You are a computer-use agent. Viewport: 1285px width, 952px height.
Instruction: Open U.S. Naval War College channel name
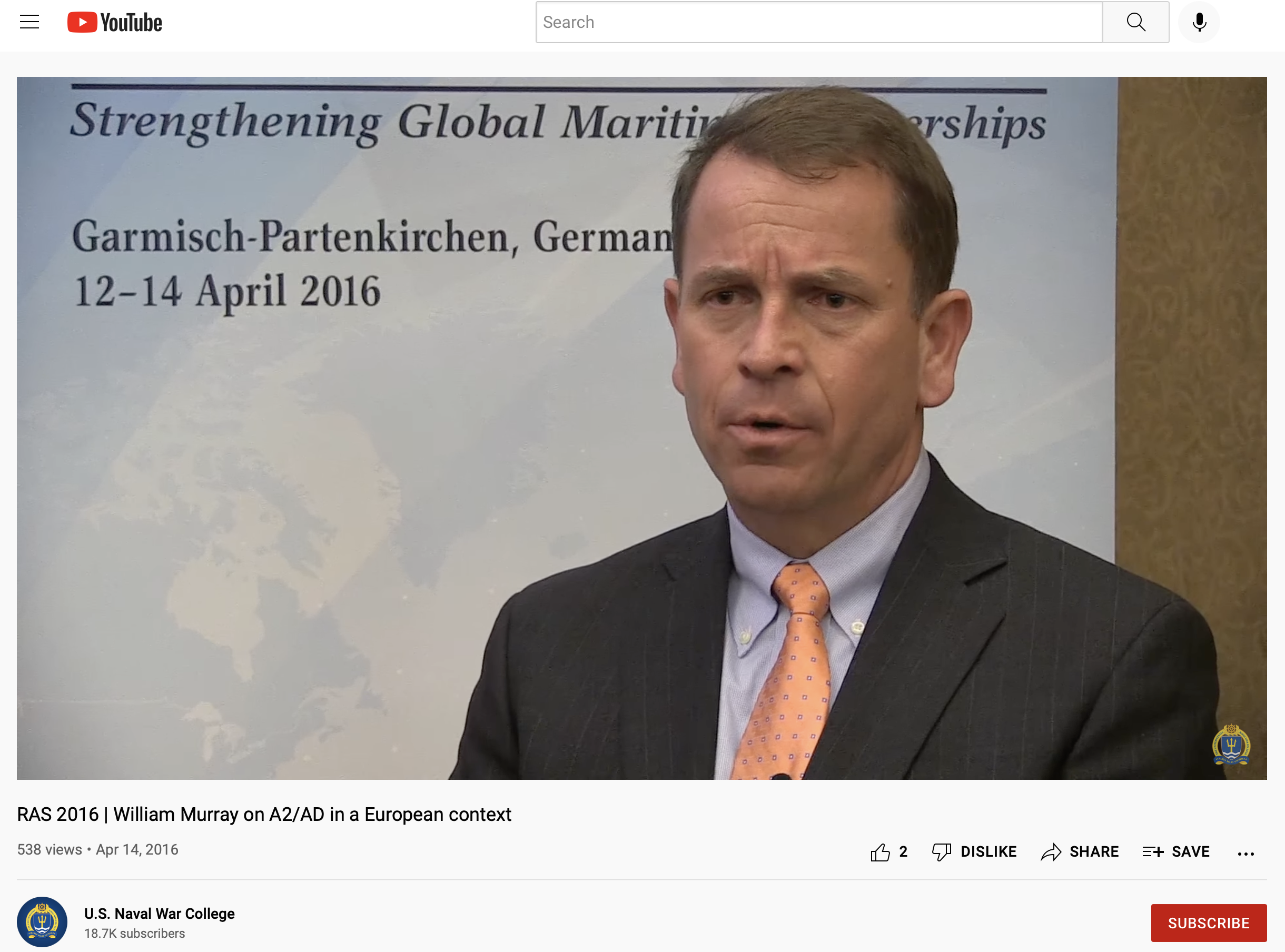coord(160,914)
